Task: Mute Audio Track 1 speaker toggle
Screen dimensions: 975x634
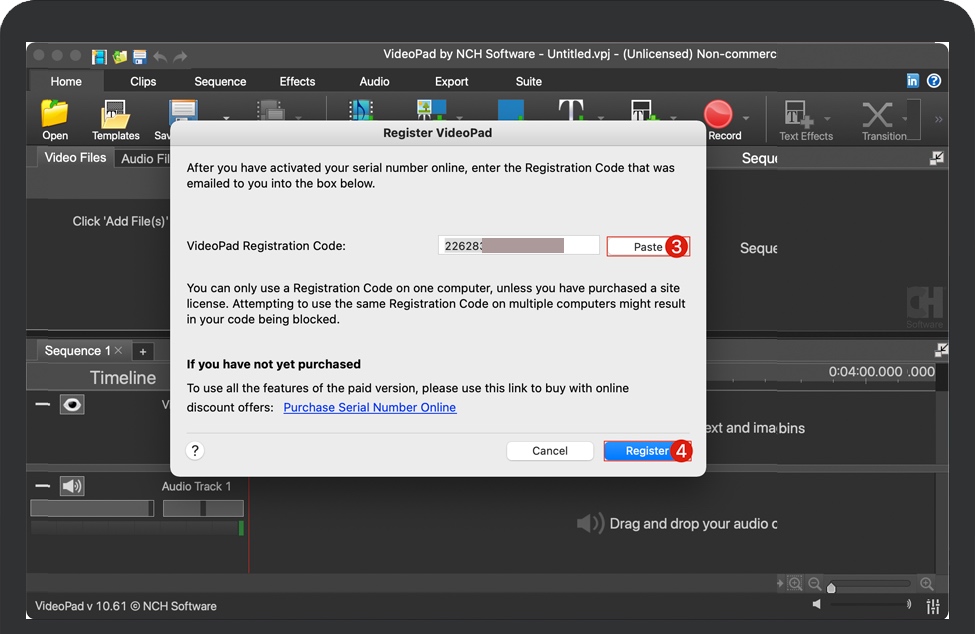Action: click(72, 486)
